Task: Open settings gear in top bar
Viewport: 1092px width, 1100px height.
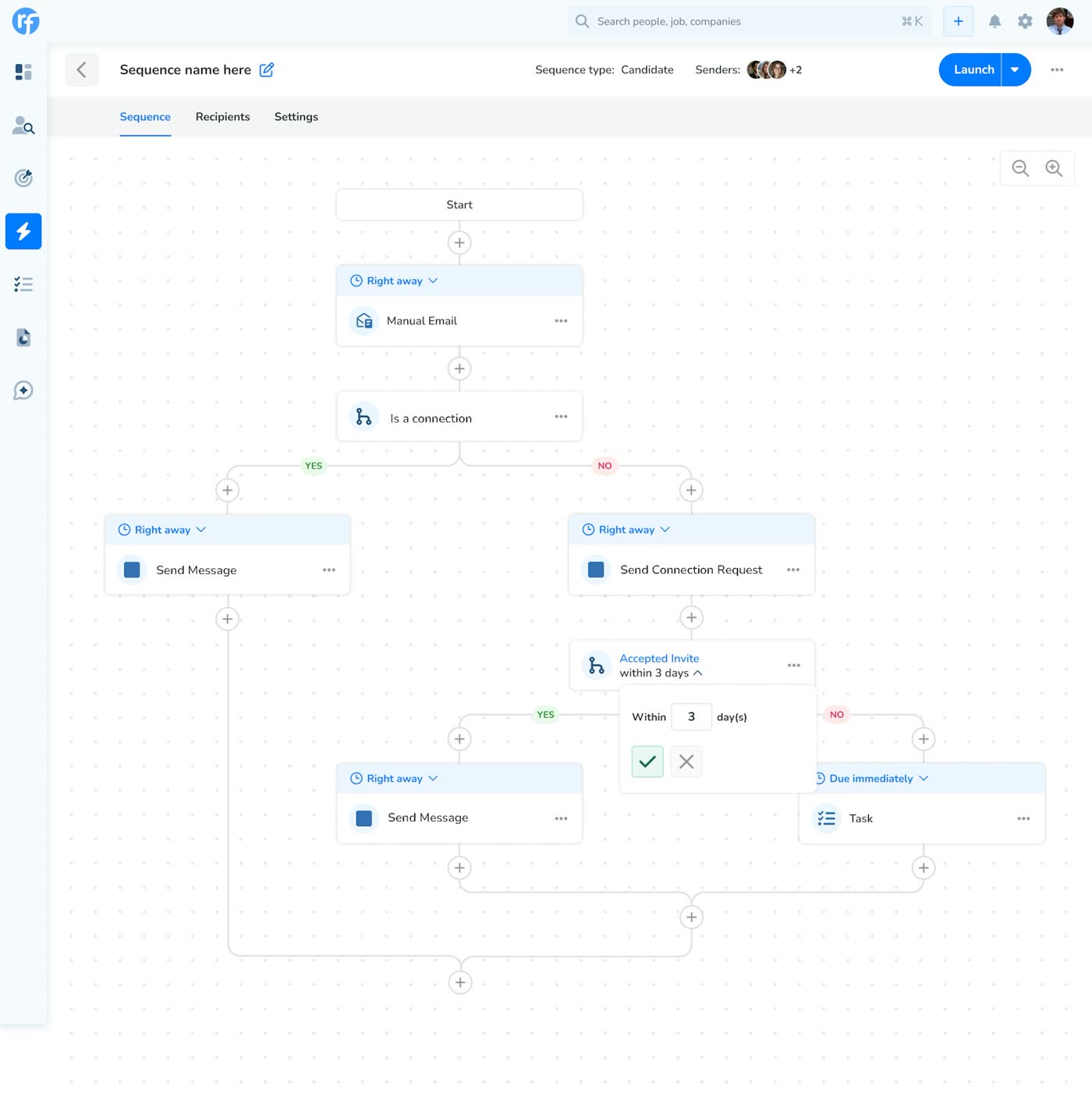Action: click(1025, 21)
